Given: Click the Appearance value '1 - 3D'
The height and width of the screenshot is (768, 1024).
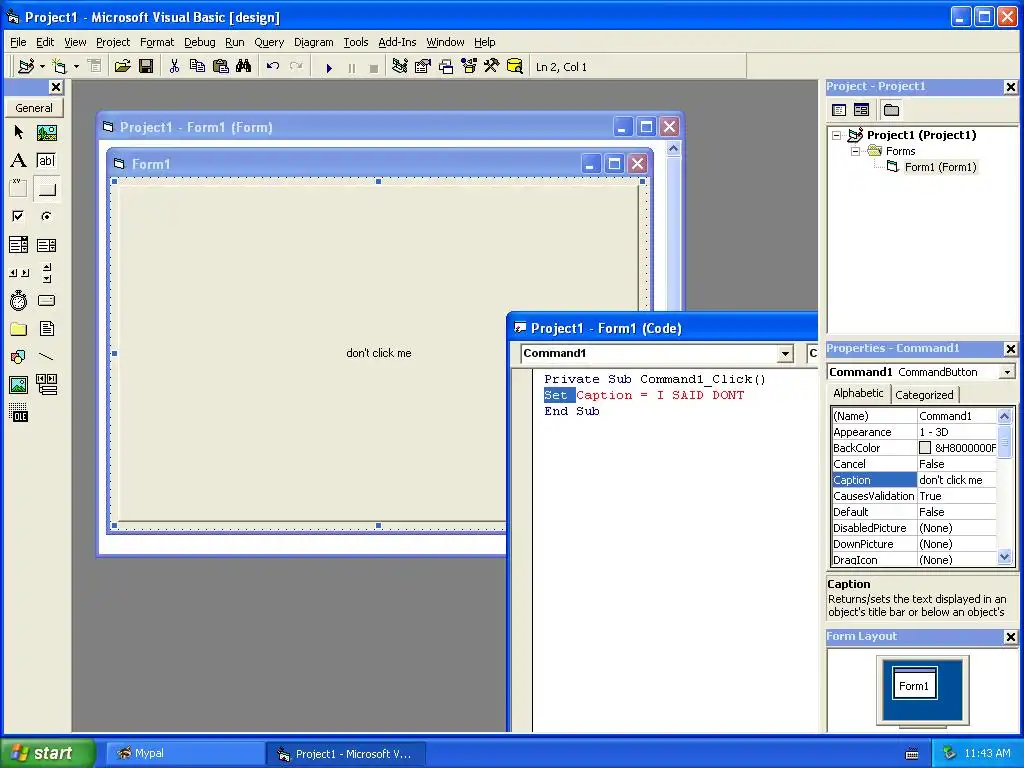Looking at the screenshot, I should [x=934, y=432].
